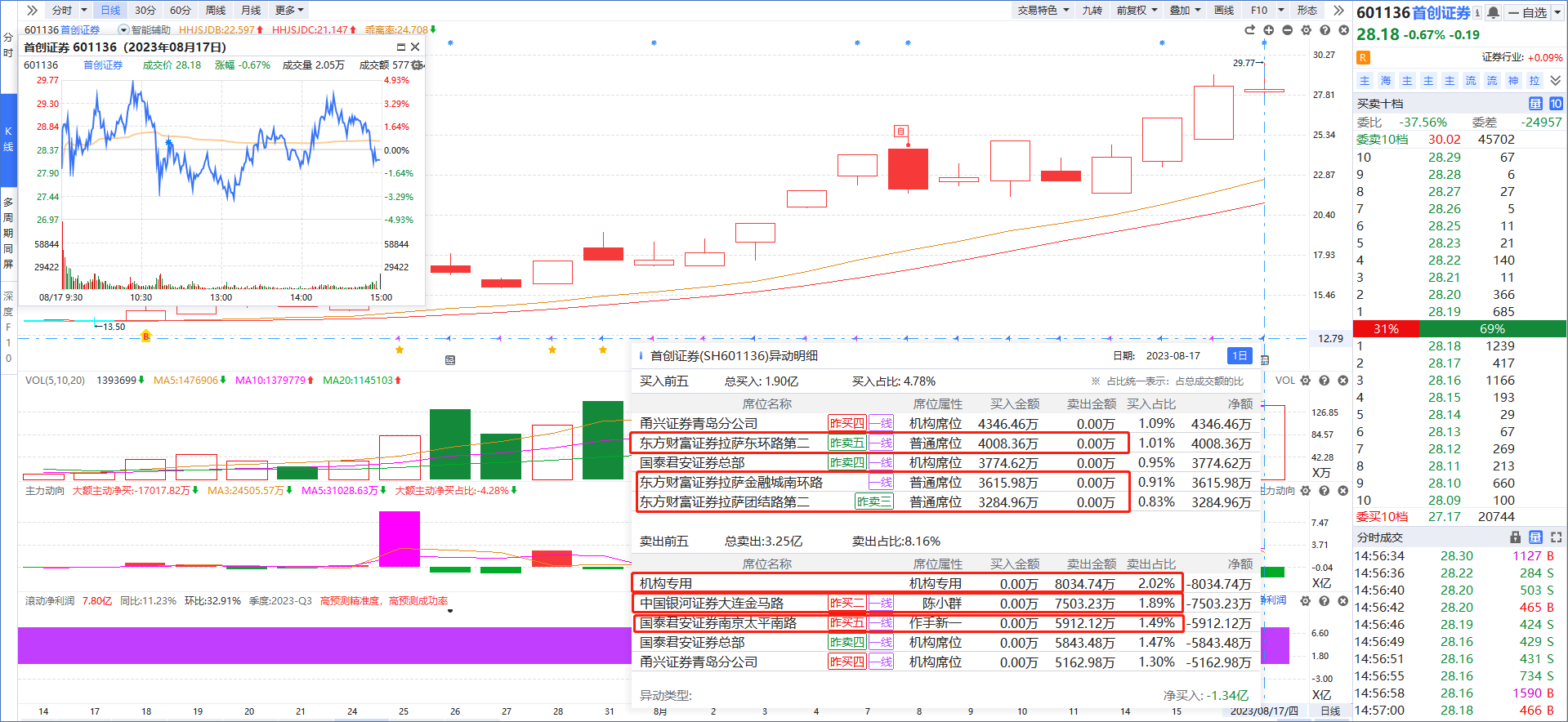Viewport: 1568px width, 722px height.
Task: Close the 净利润 indicator panel
Action: coord(1343,601)
